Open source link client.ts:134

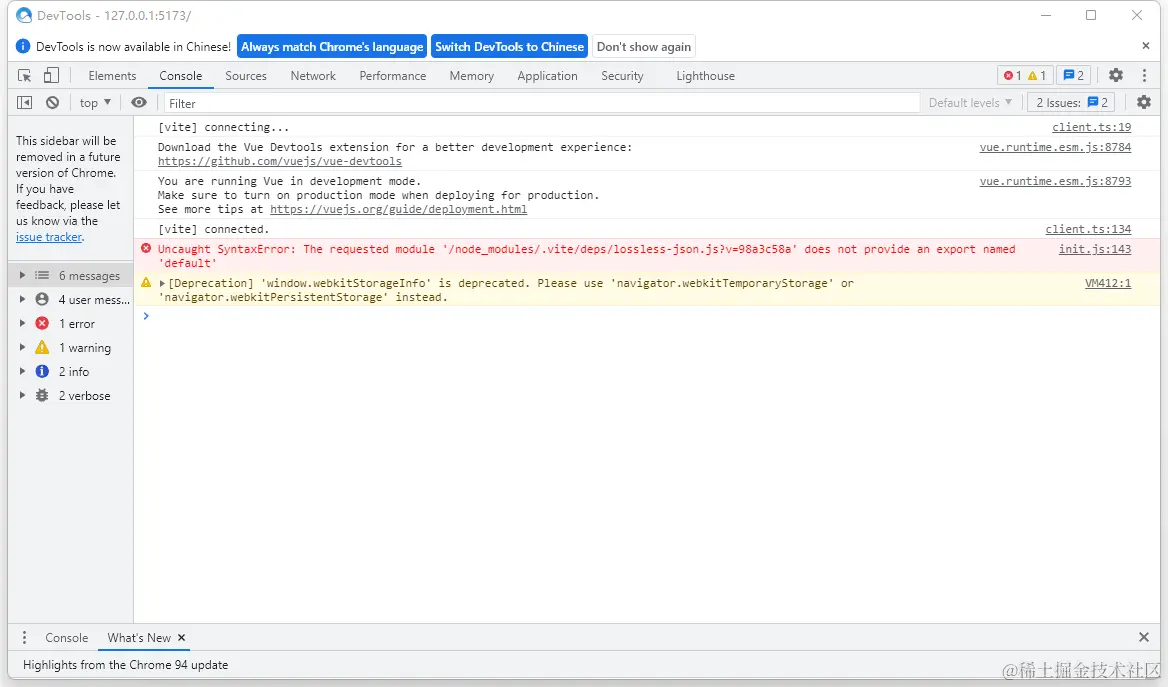point(1088,229)
